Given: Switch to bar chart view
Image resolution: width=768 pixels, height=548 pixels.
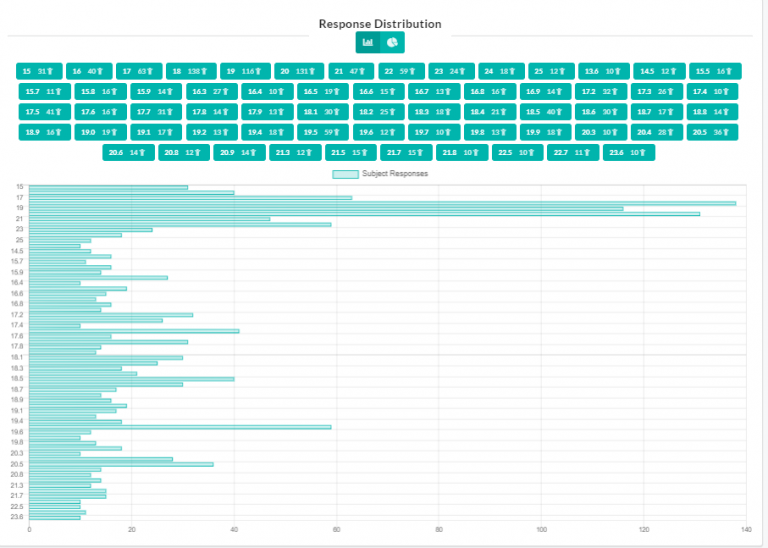Looking at the screenshot, I should [368, 43].
